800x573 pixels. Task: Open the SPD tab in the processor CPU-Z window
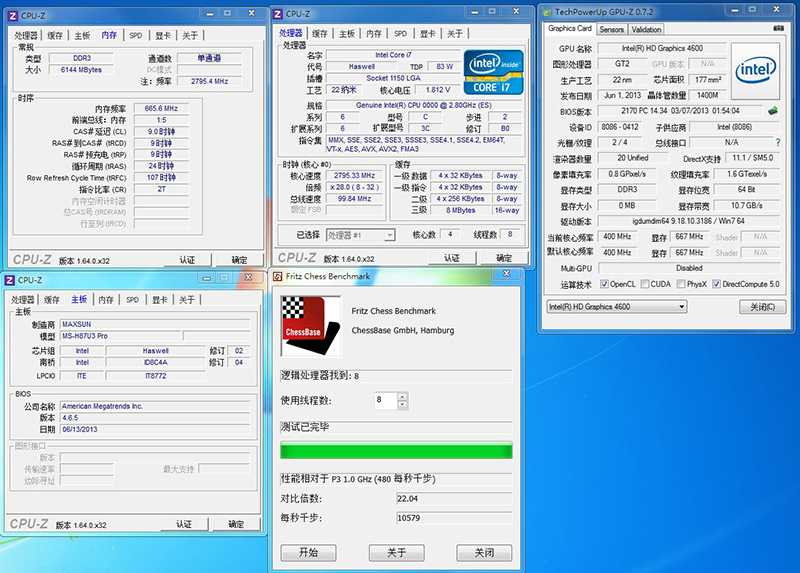click(x=401, y=34)
